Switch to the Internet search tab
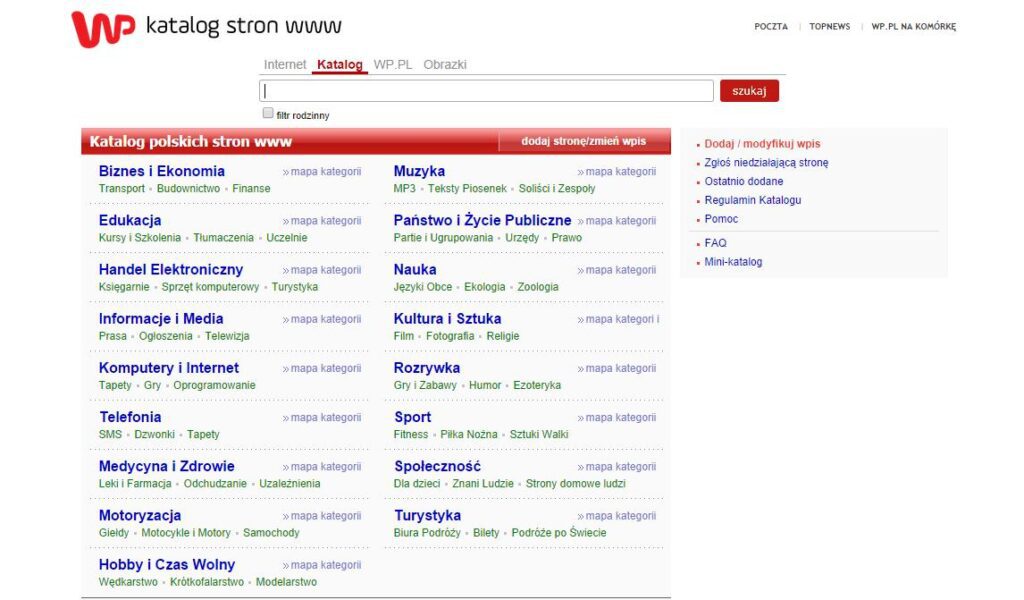Viewport: 1024px width, 600px height. [x=285, y=65]
